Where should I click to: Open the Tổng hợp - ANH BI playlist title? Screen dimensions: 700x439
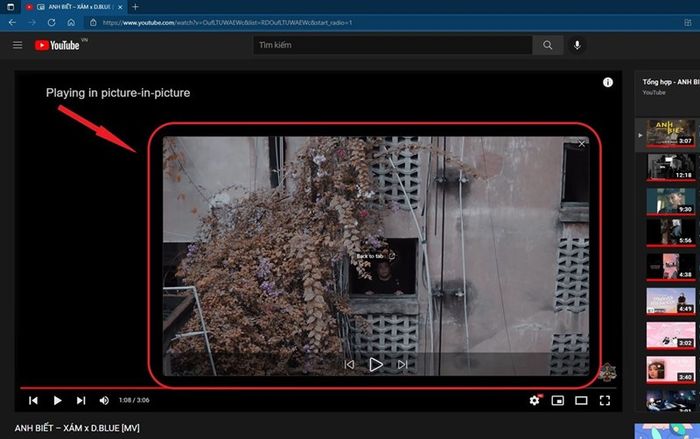click(x=671, y=82)
